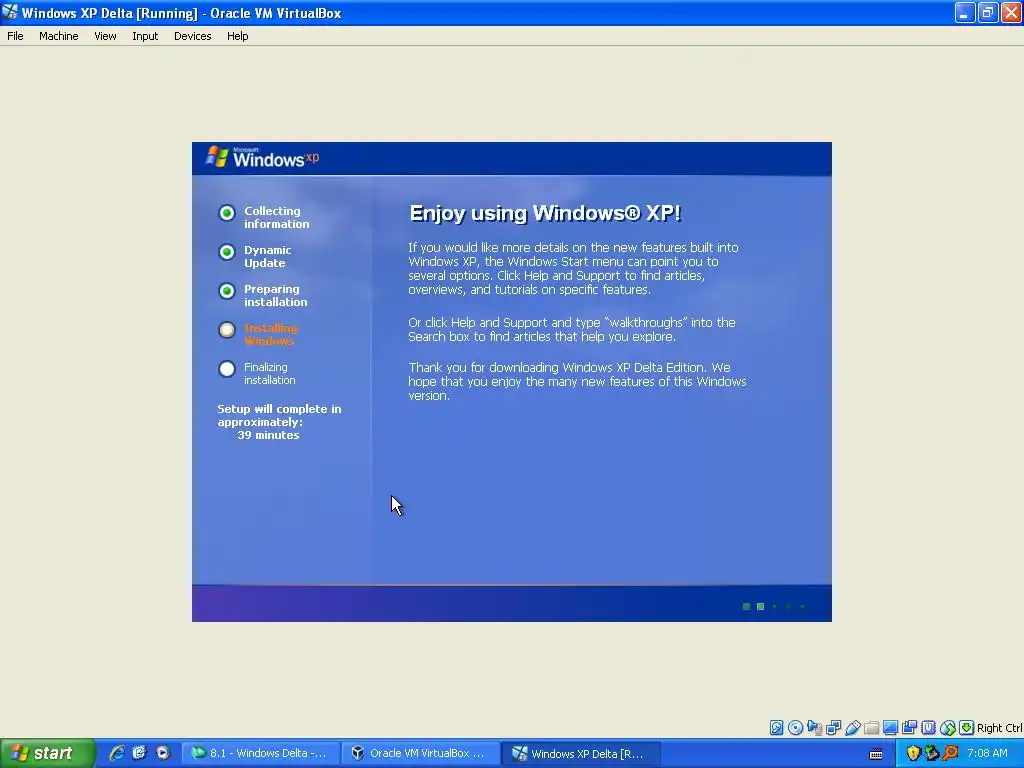Click the yellow security shield tray icon
This screenshot has height=768, width=1024.
coord(913,753)
